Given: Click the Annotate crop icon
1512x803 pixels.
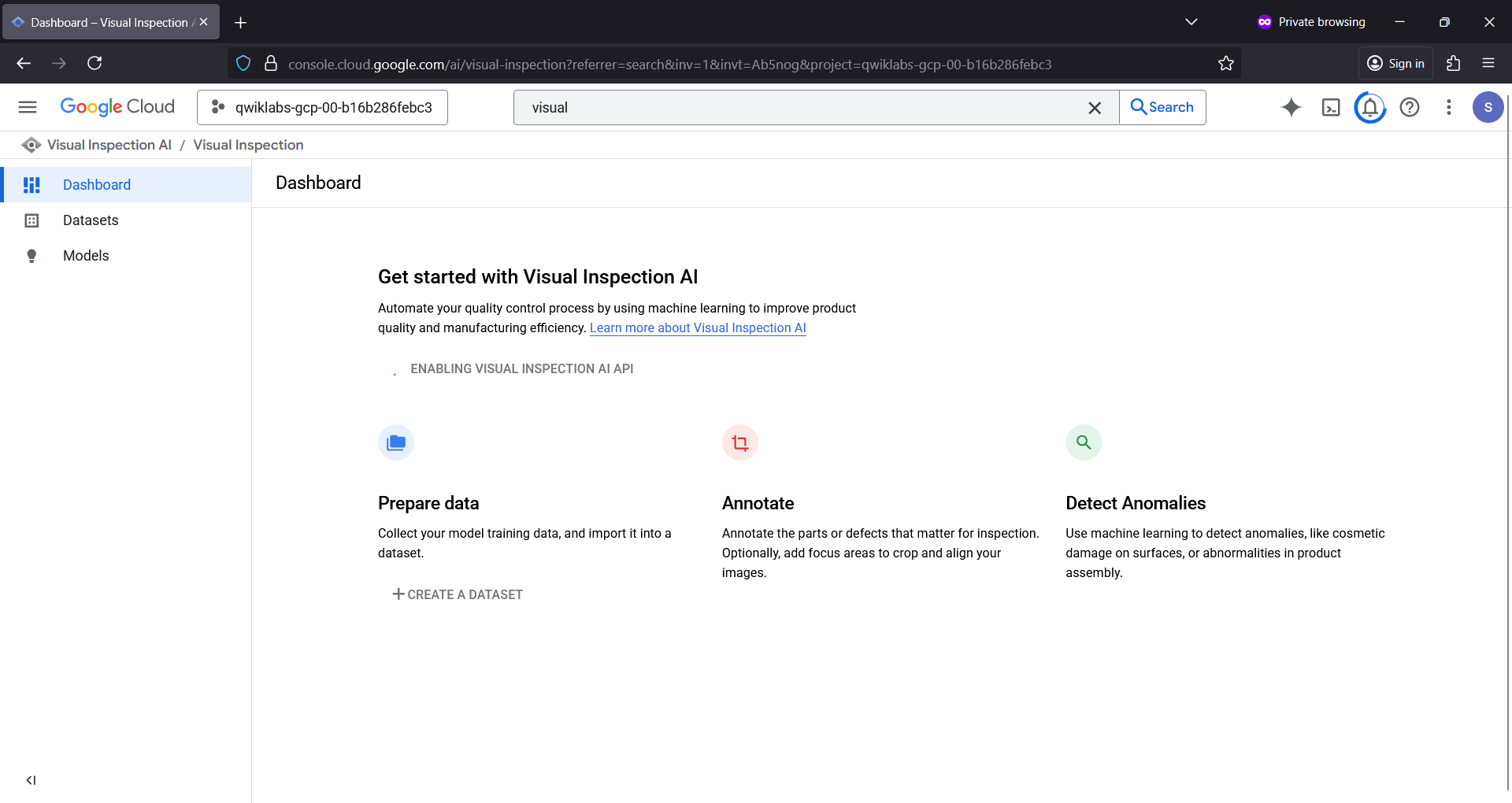Looking at the screenshot, I should [740, 442].
